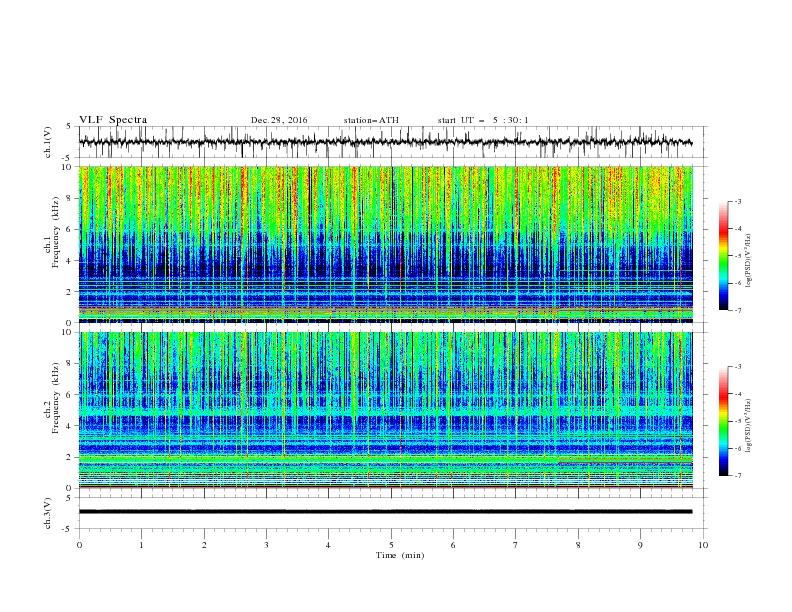Click the "station=ATH" header label
792x612 pixels.
pyautogui.click(x=371, y=120)
